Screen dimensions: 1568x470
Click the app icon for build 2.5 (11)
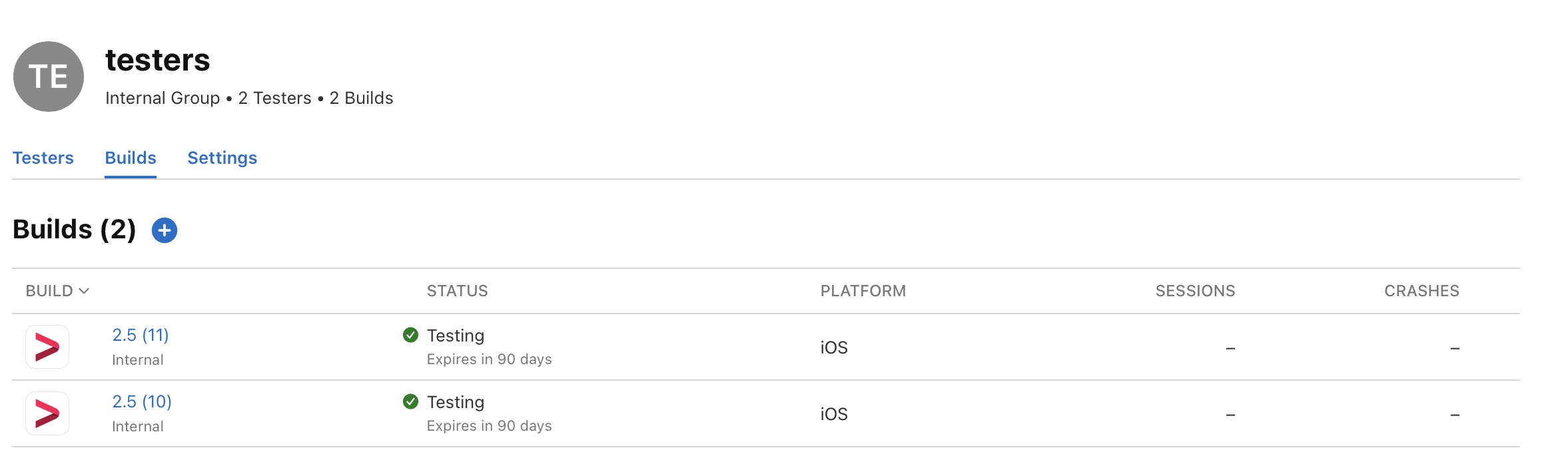tap(47, 347)
